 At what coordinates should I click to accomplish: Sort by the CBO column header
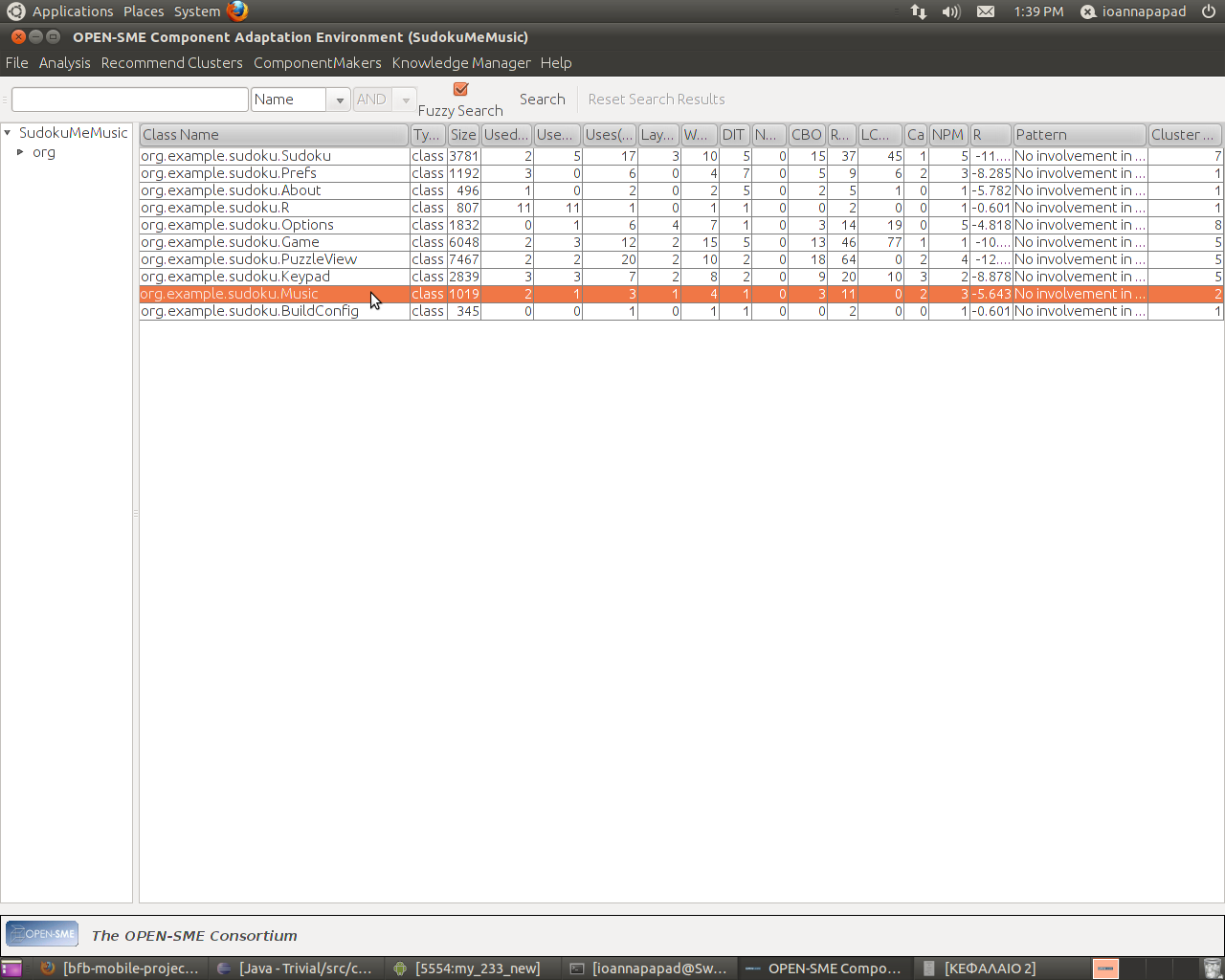coord(807,135)
